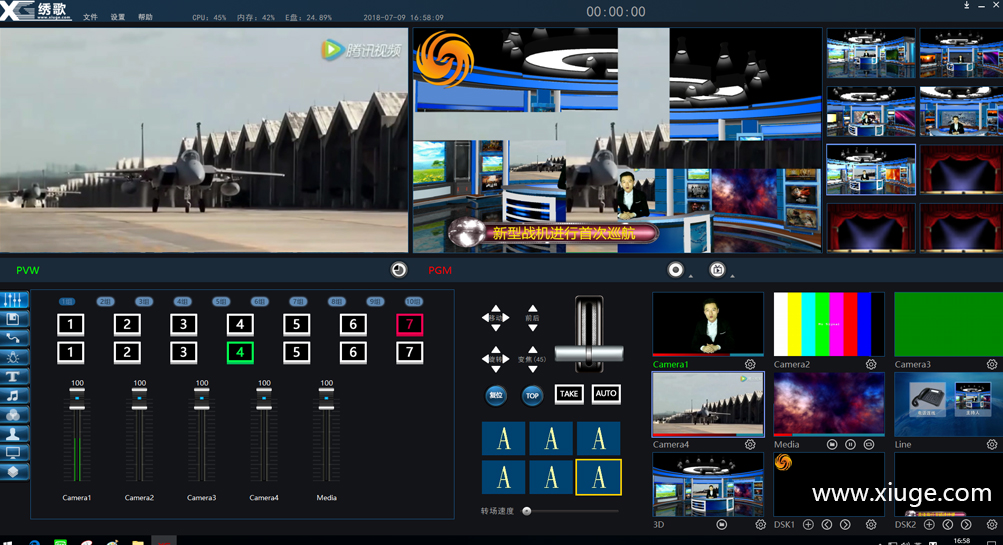Open the 设置 menu
Viewport: 1003px width, 545px height.
click(x=118, y=17)
